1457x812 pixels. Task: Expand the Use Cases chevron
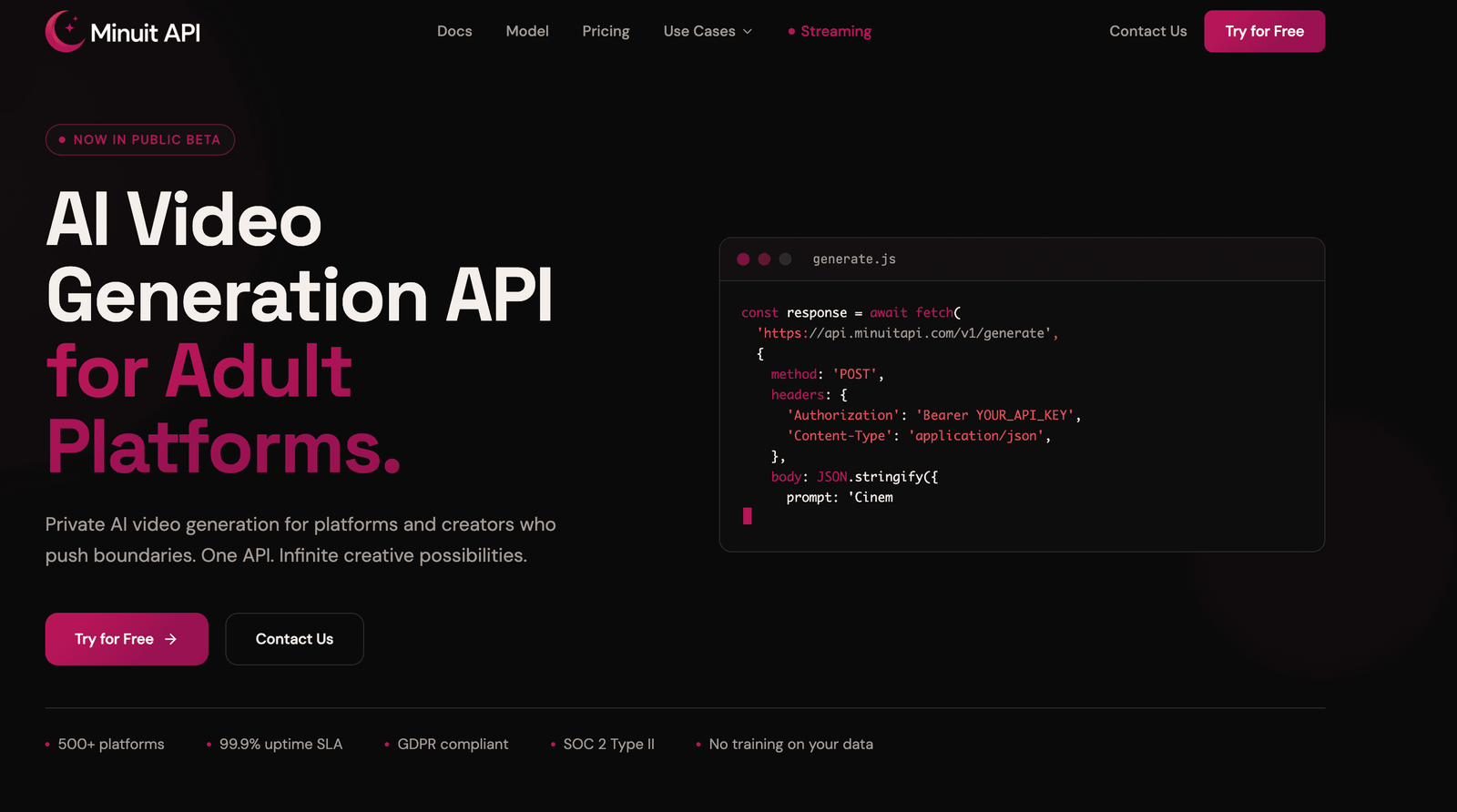click(748, 32)
